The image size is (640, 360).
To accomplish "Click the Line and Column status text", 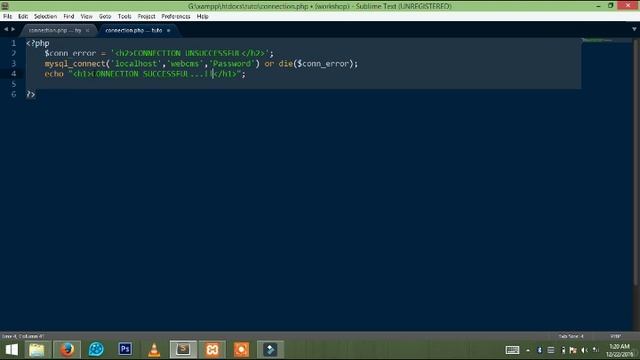I will click(23, 336).
